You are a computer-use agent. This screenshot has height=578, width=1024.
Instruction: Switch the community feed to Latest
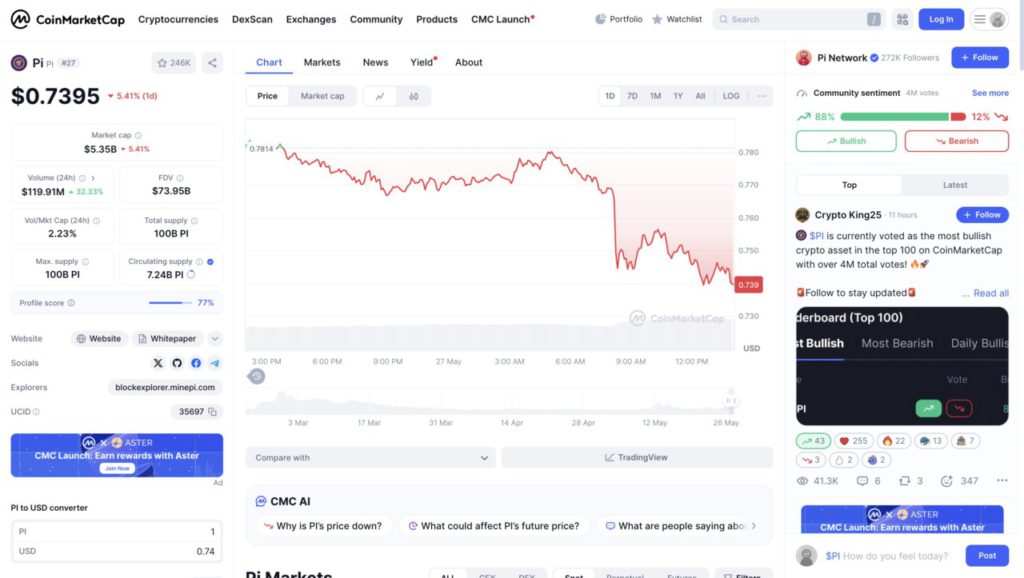pos(954,185)
